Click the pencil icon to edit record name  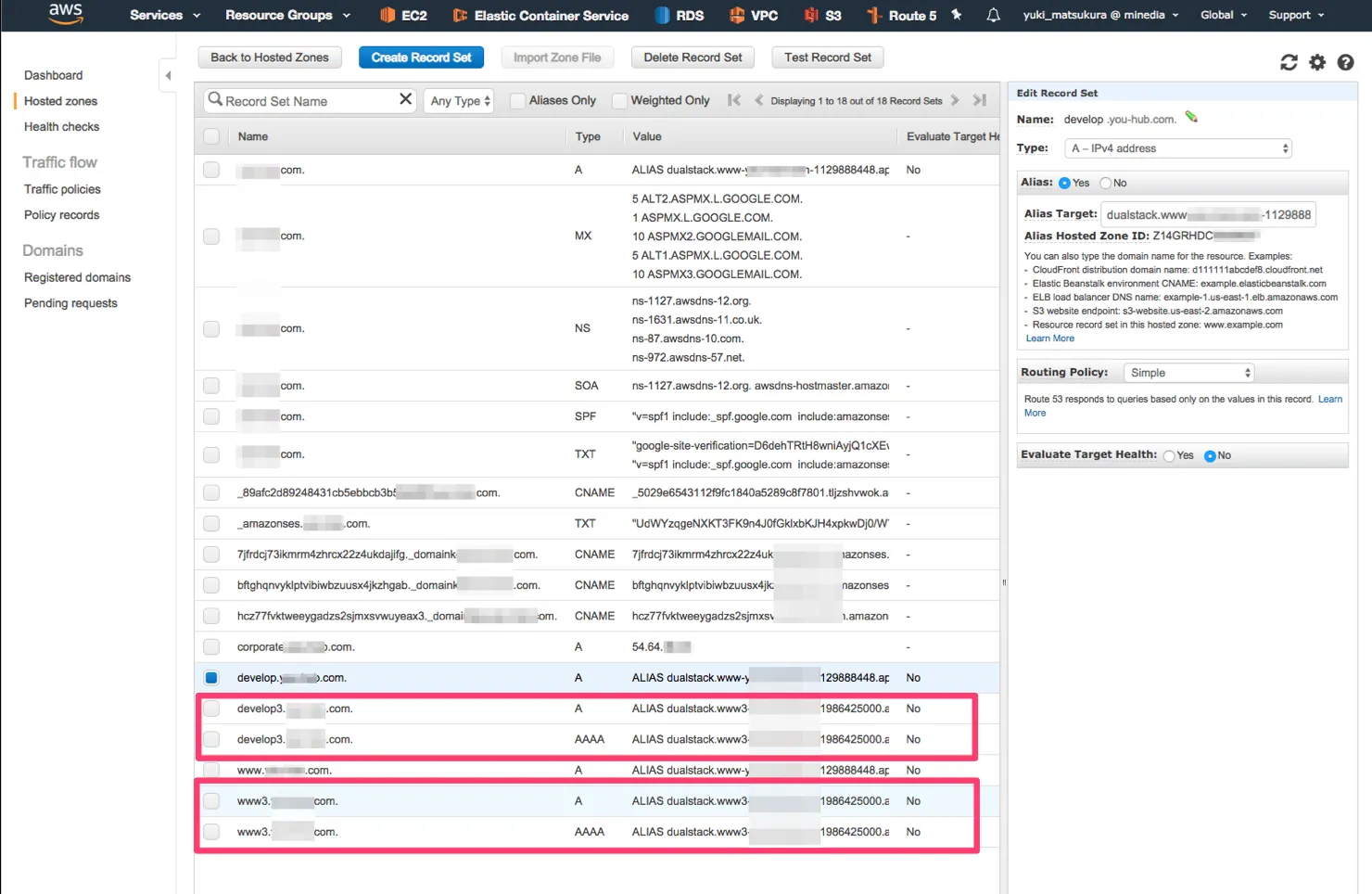(1191, 117)
